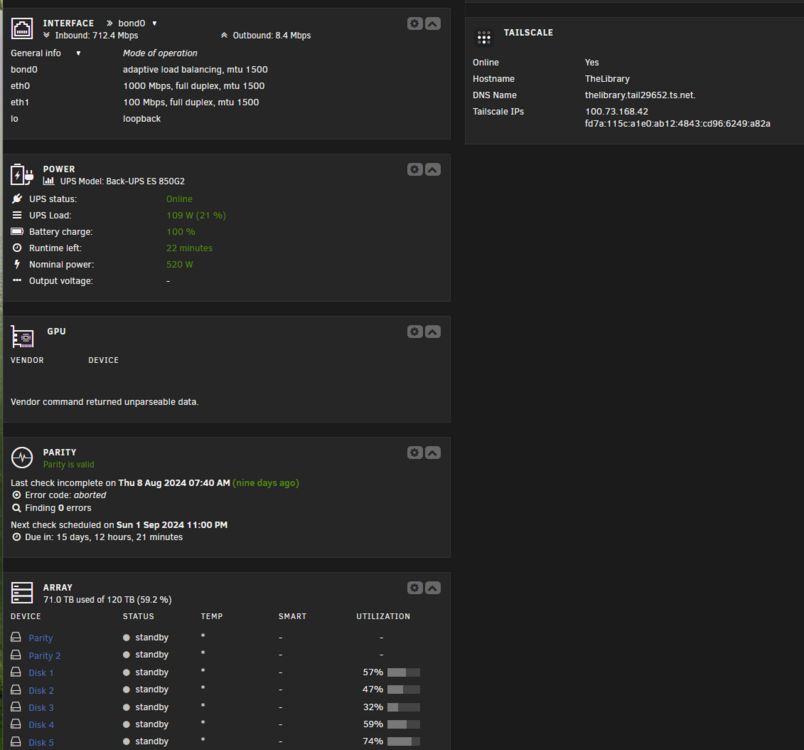Click the Tailscale dots icon
The image size is (804, 750).
[484, 37]
